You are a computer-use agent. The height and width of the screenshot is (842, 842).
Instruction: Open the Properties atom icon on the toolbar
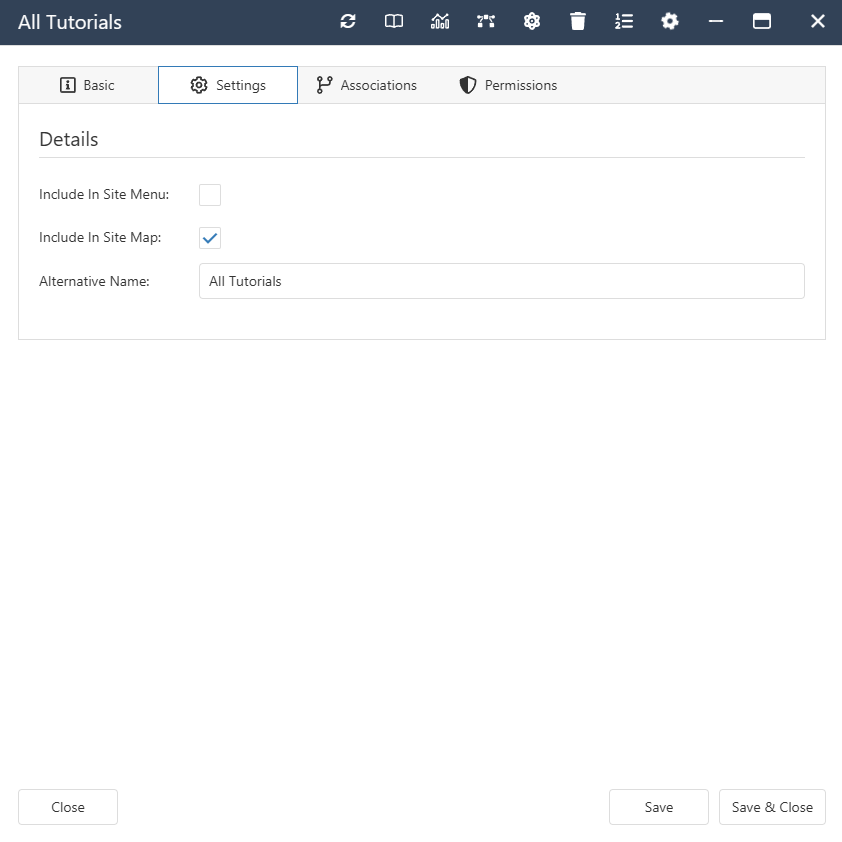(x=532, y=21)
